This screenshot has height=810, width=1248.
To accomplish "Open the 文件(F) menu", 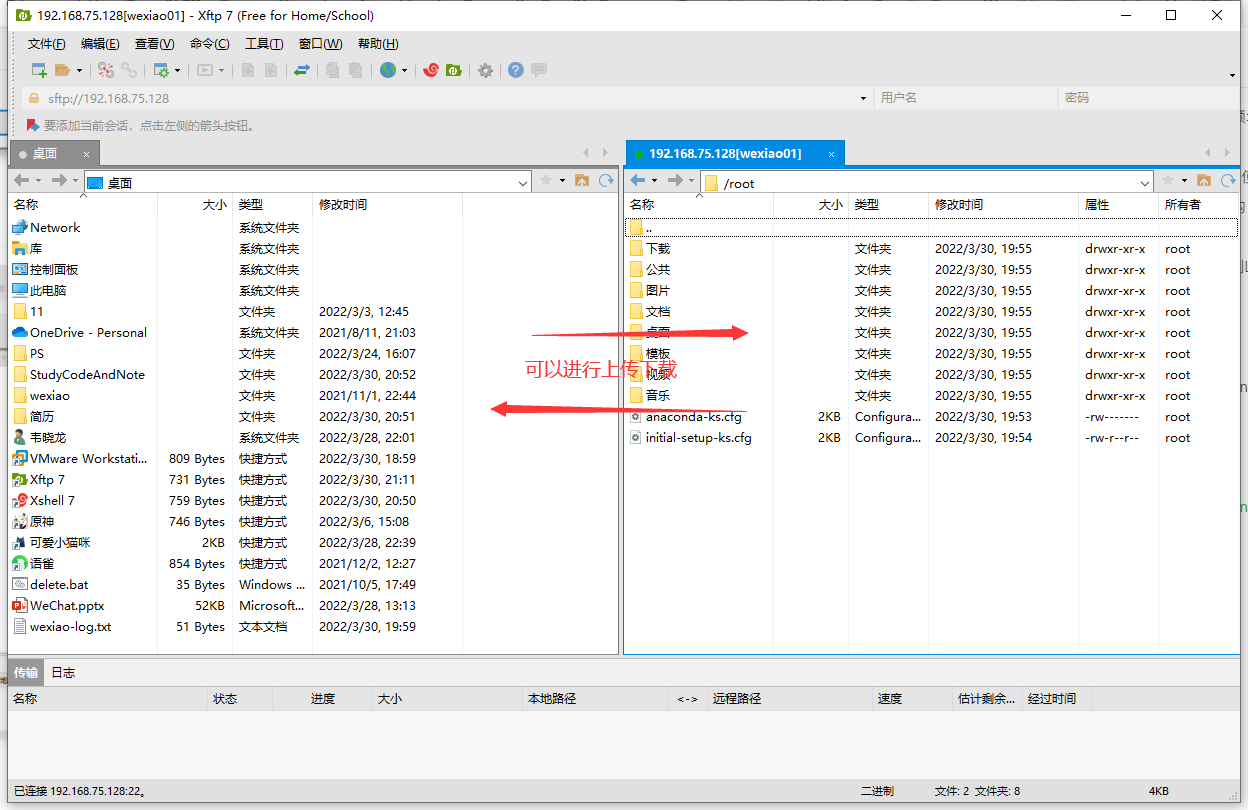I will pos(46,44).
